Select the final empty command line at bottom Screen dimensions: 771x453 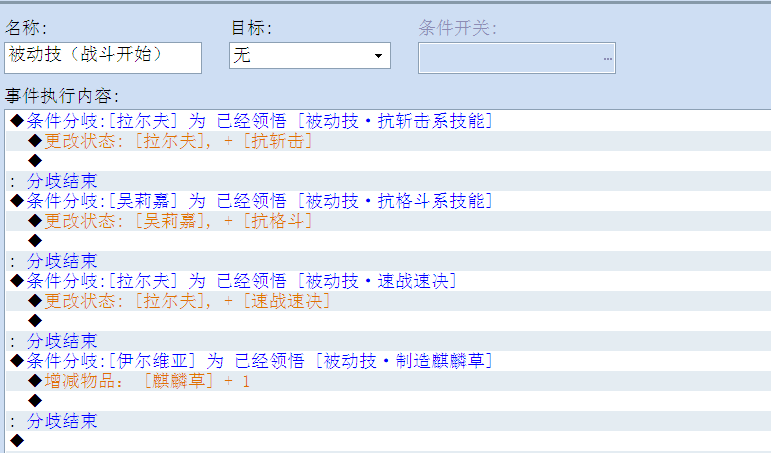388,441
